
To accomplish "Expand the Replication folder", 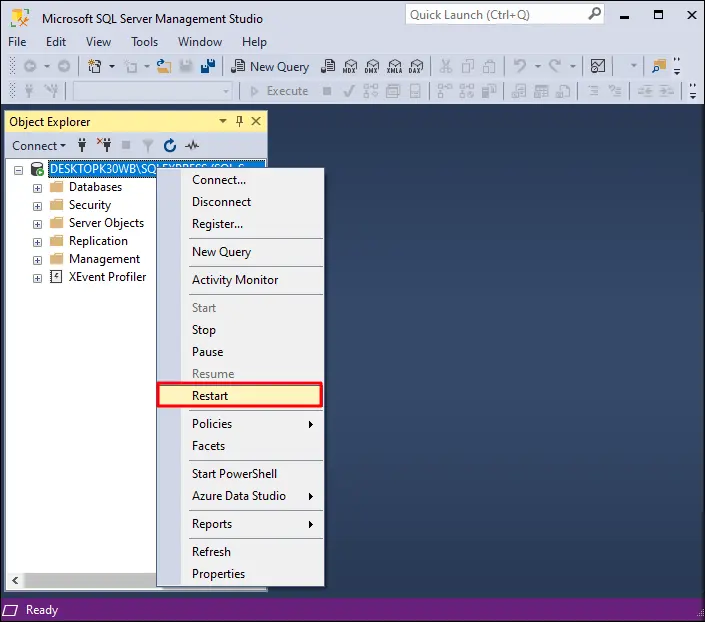I will click(x=37, y=242).
